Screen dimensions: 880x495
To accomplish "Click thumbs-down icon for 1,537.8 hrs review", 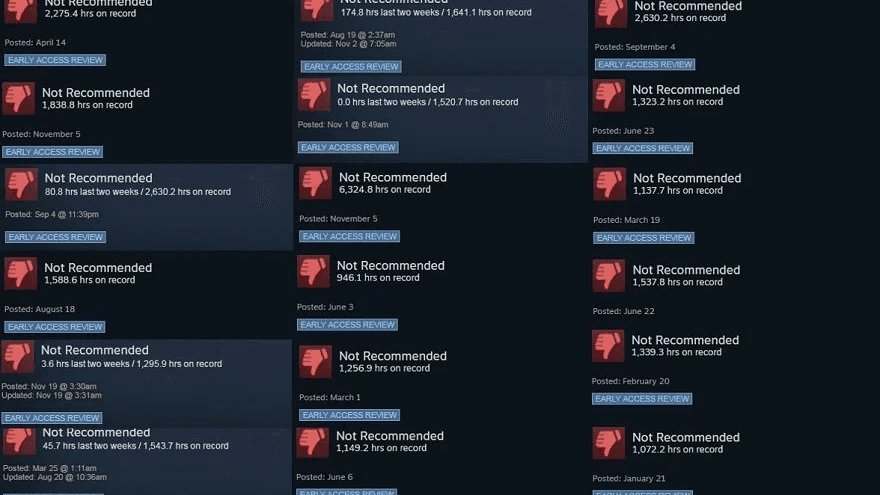I will [609, 275].
